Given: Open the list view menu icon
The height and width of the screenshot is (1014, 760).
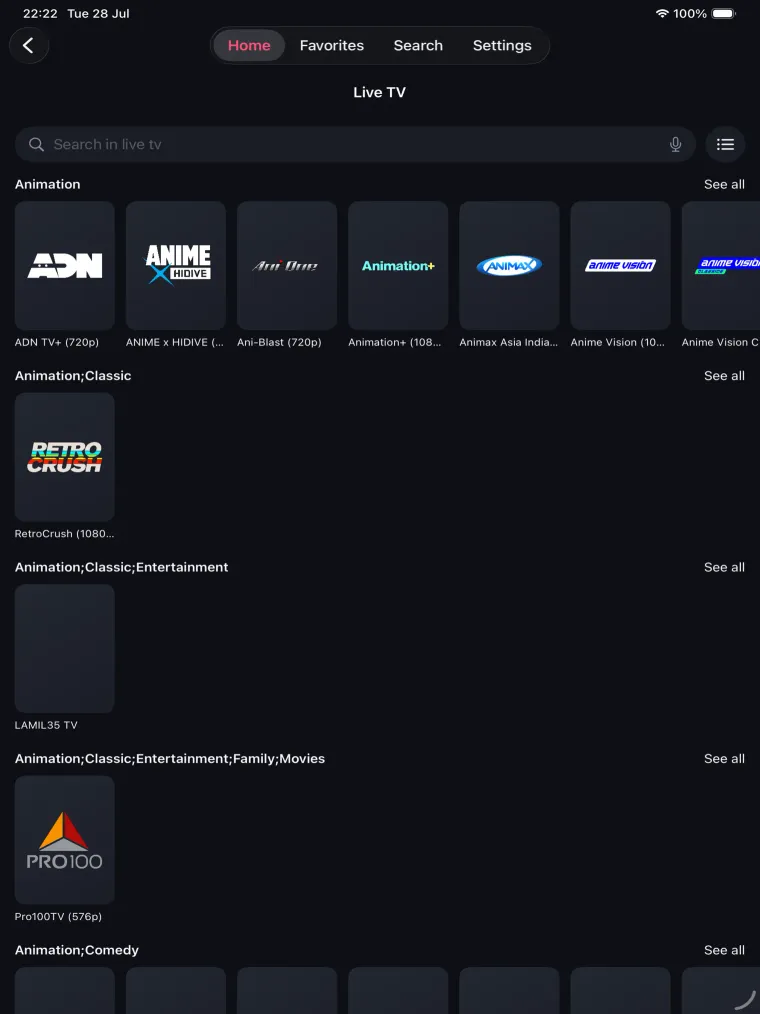Looking at the screenshot, I should pos(725,144).
